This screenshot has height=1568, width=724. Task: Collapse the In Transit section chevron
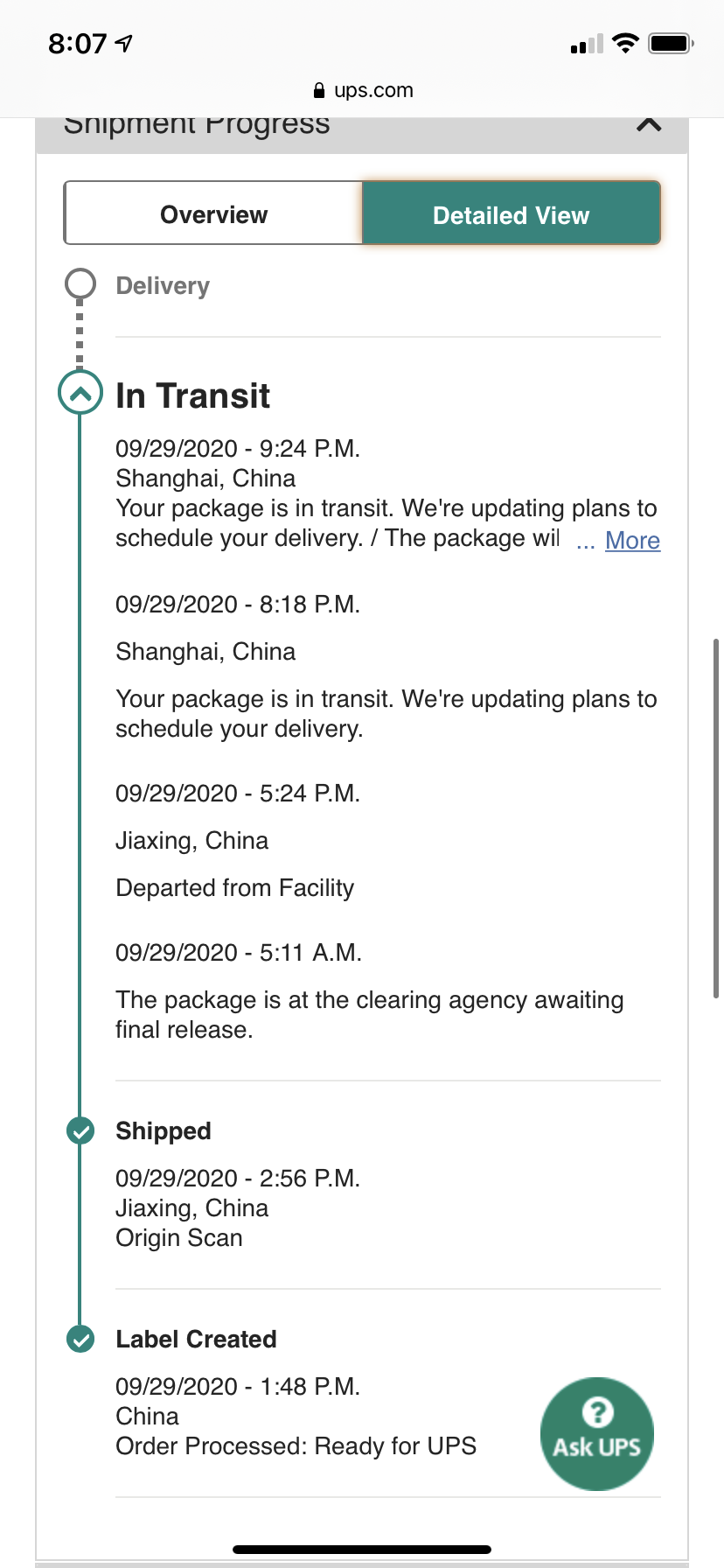80,393
